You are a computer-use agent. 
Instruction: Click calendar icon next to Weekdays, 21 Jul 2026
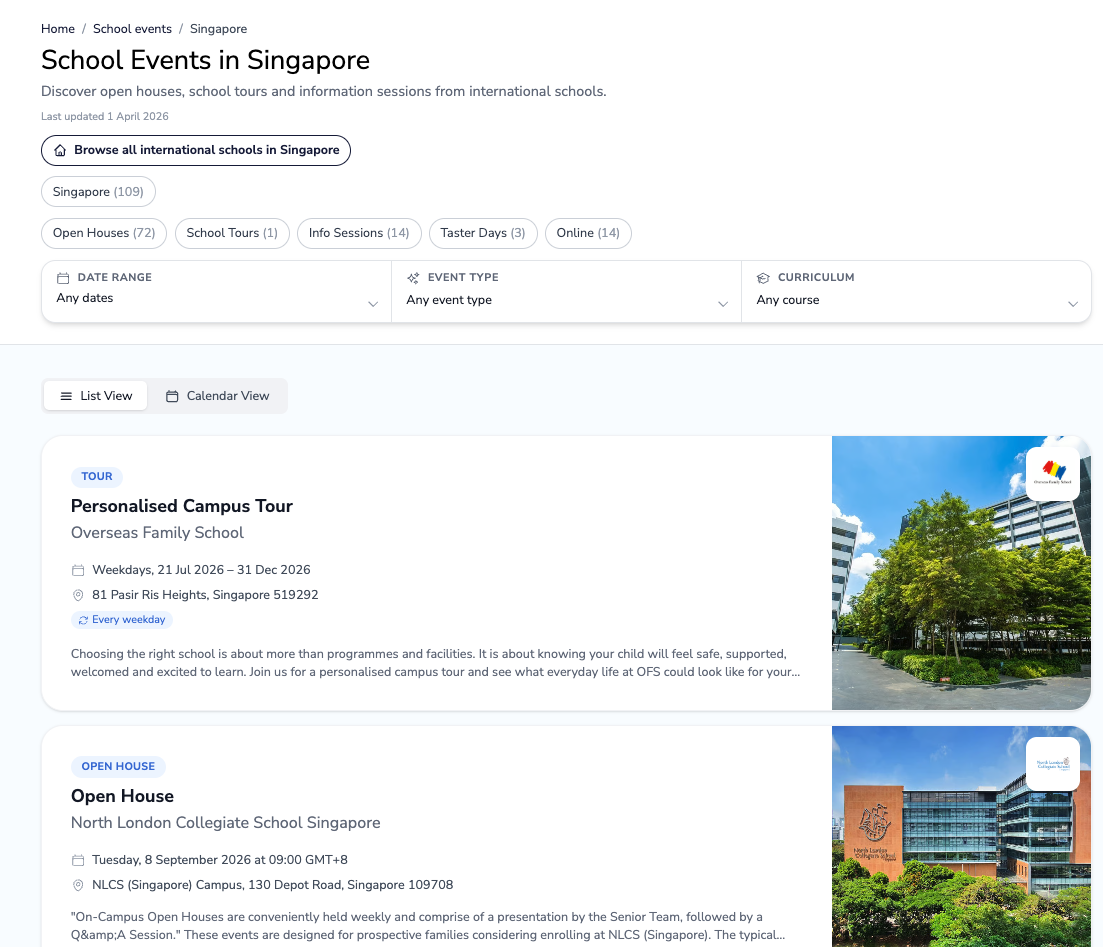[x=78, y=570]
